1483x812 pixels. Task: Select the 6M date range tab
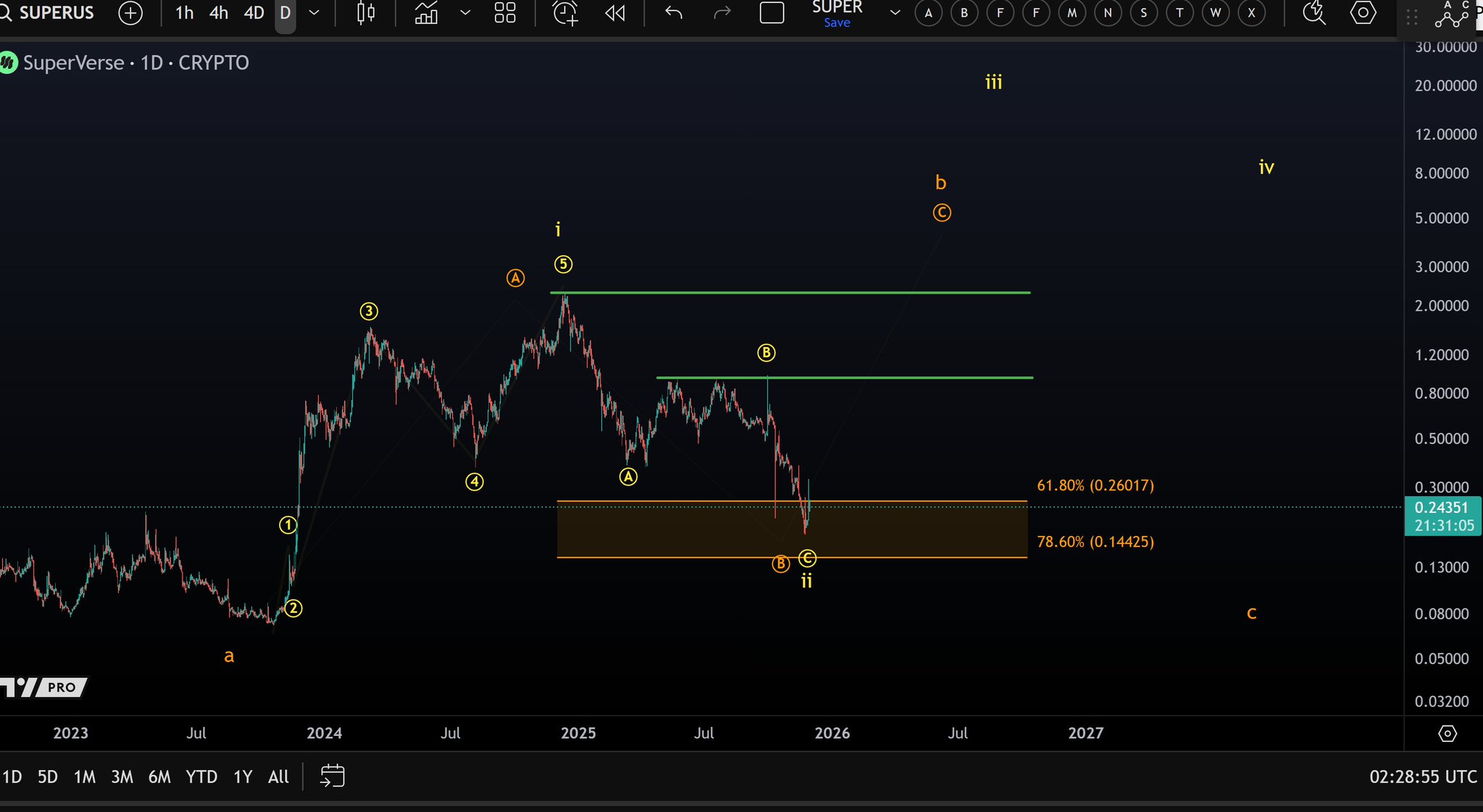[159, 777]
